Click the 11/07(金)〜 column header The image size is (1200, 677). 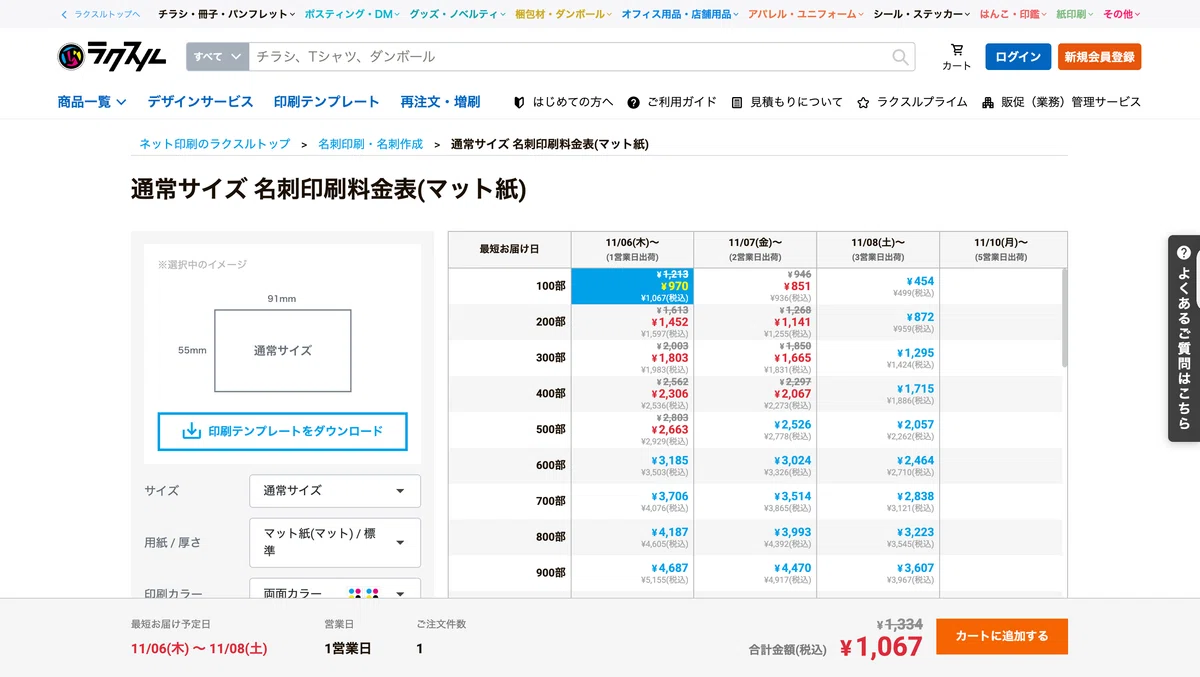pyautogui.click(x=755, y=249)
